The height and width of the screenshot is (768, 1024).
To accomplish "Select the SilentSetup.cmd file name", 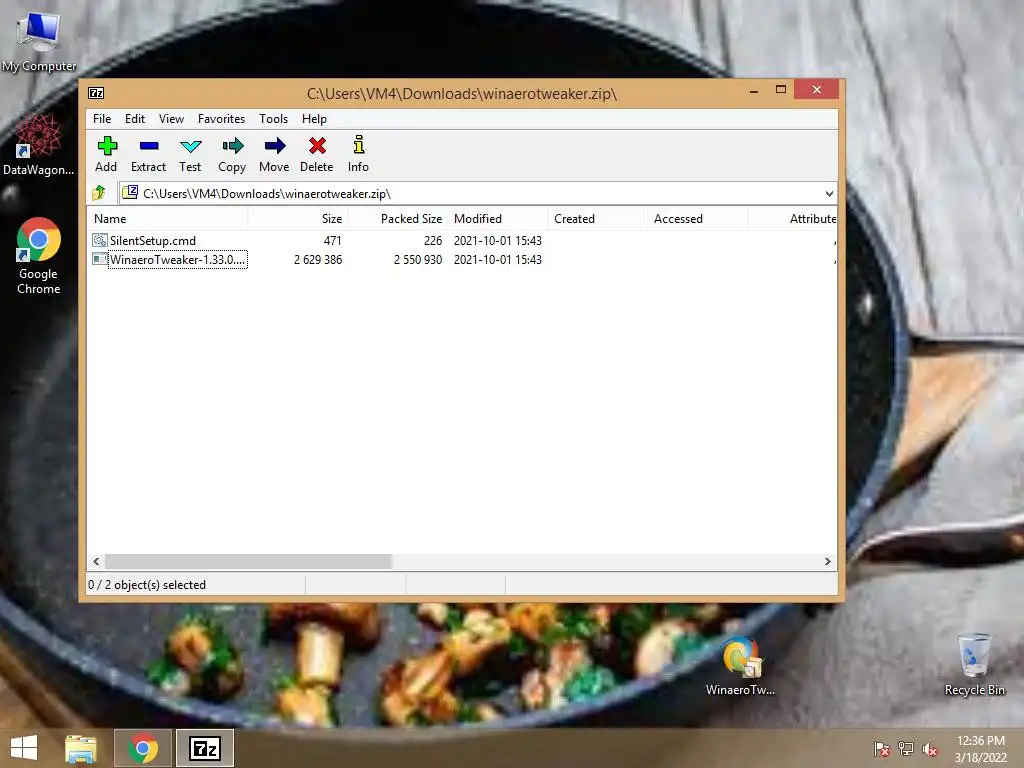I will (x=153, y=240).
